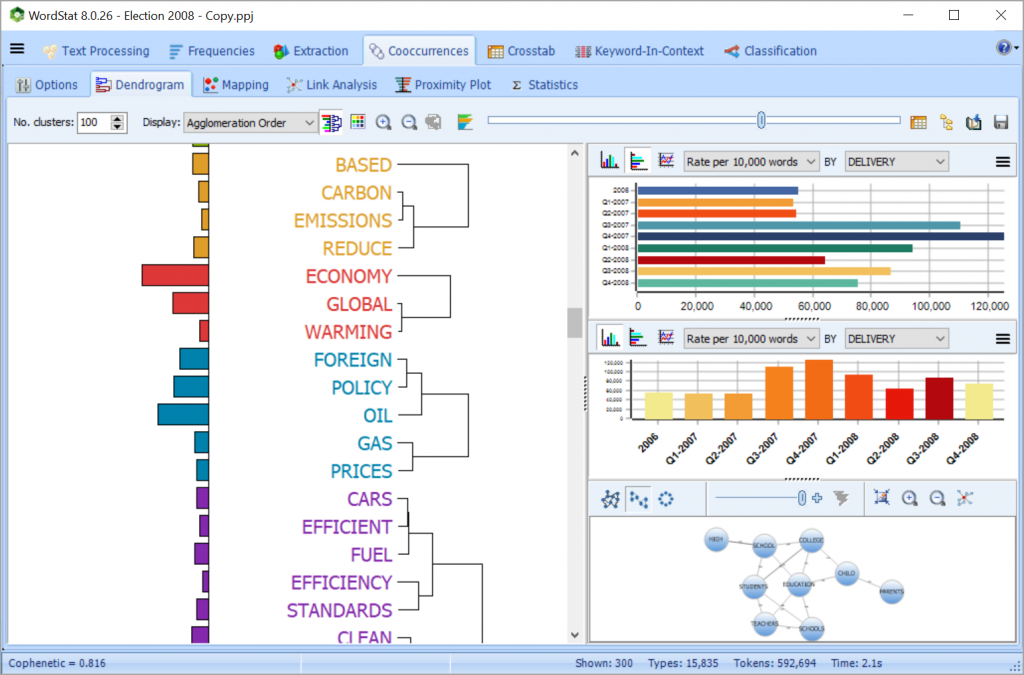The width and height of the screenshot is (1024, 675).
Task: Toggle horizontal bar display for bottom chart
Action: 635,338
